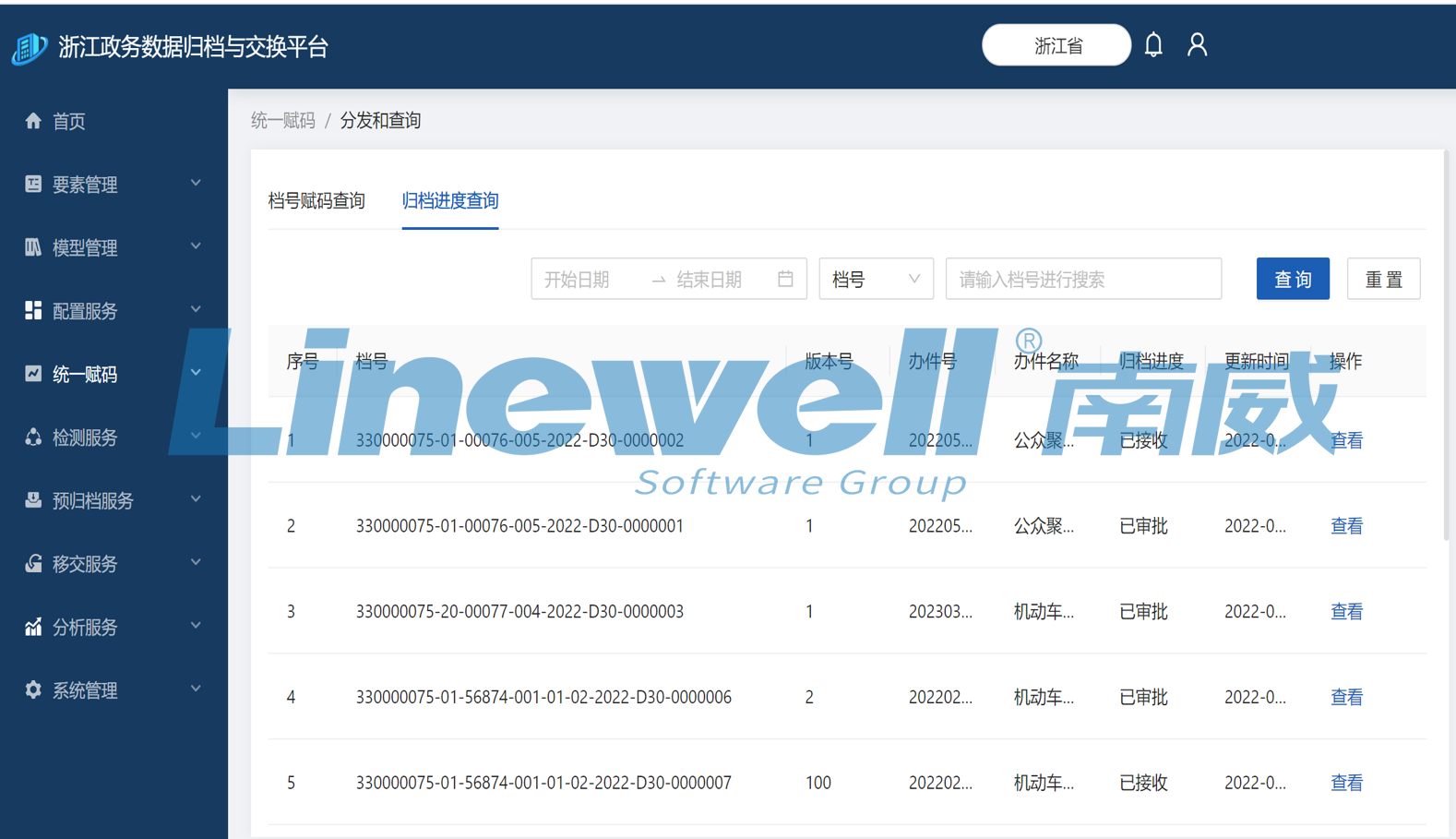Expand the 预归档服务 menu chevron

[x=196, y=499]
